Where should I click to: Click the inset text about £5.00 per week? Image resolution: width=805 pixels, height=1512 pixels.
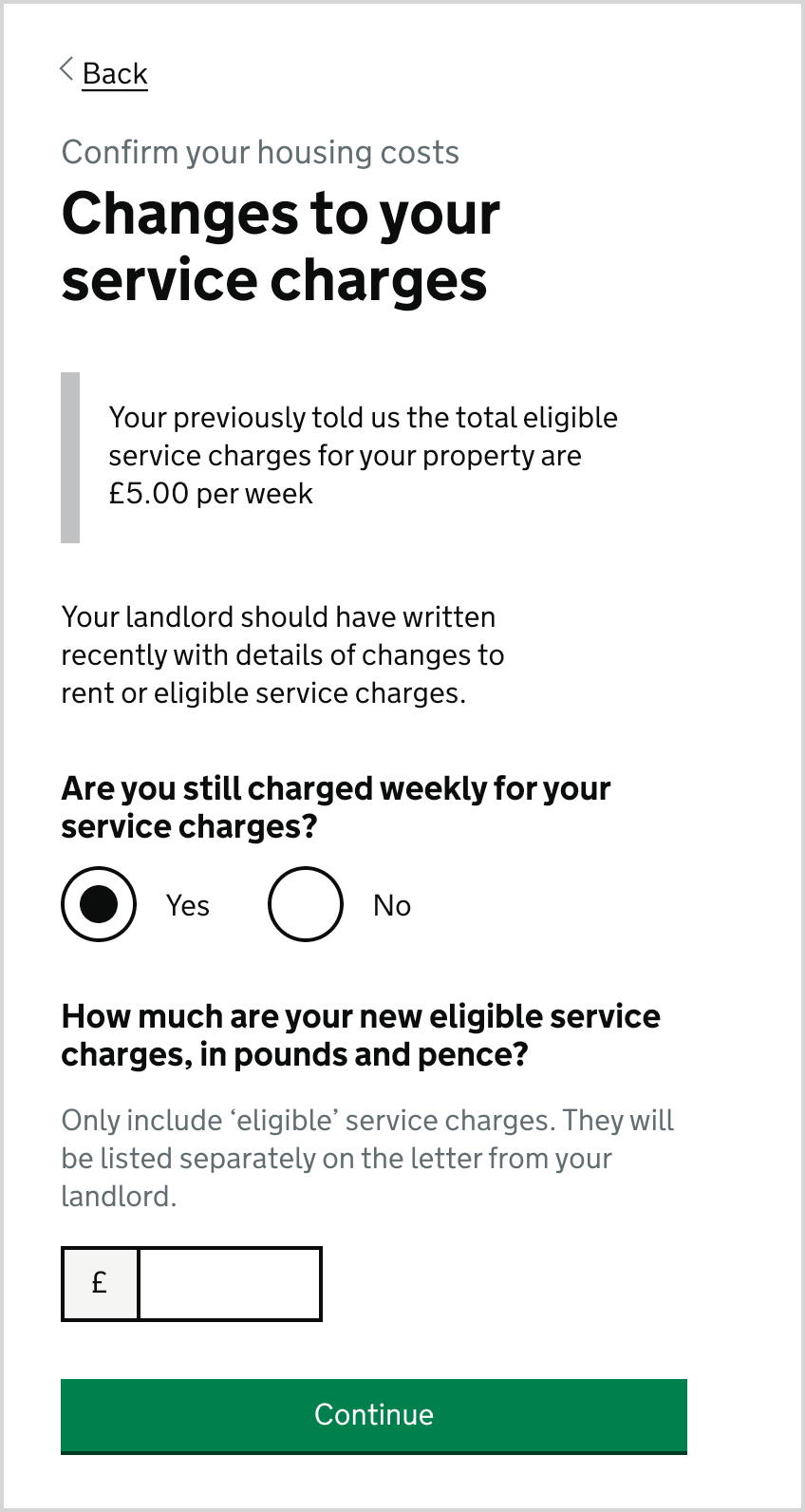pyautogui.click(x=363, y=455)
